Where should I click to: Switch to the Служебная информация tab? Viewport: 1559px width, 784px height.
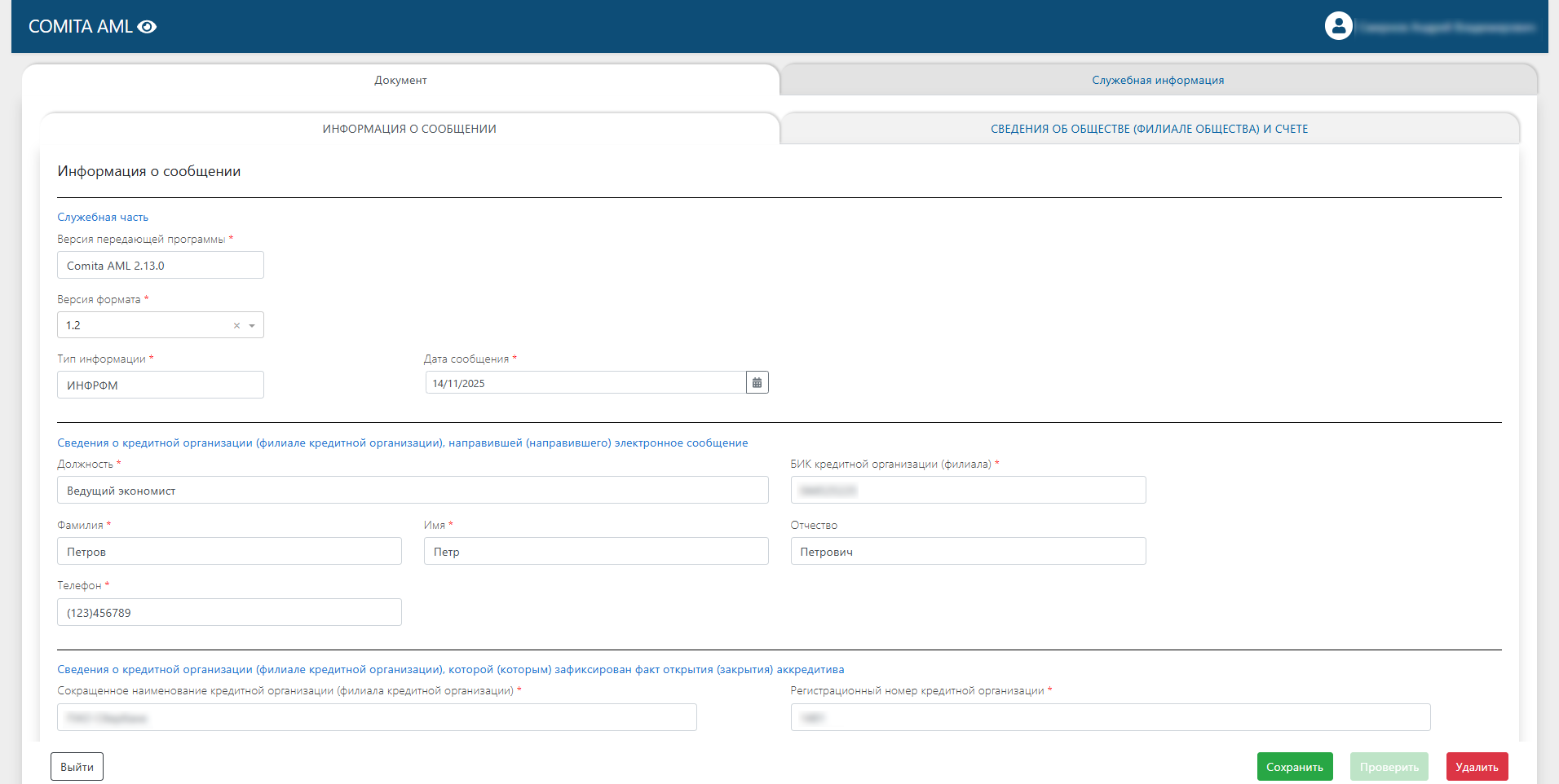[x=1157, y=81]
